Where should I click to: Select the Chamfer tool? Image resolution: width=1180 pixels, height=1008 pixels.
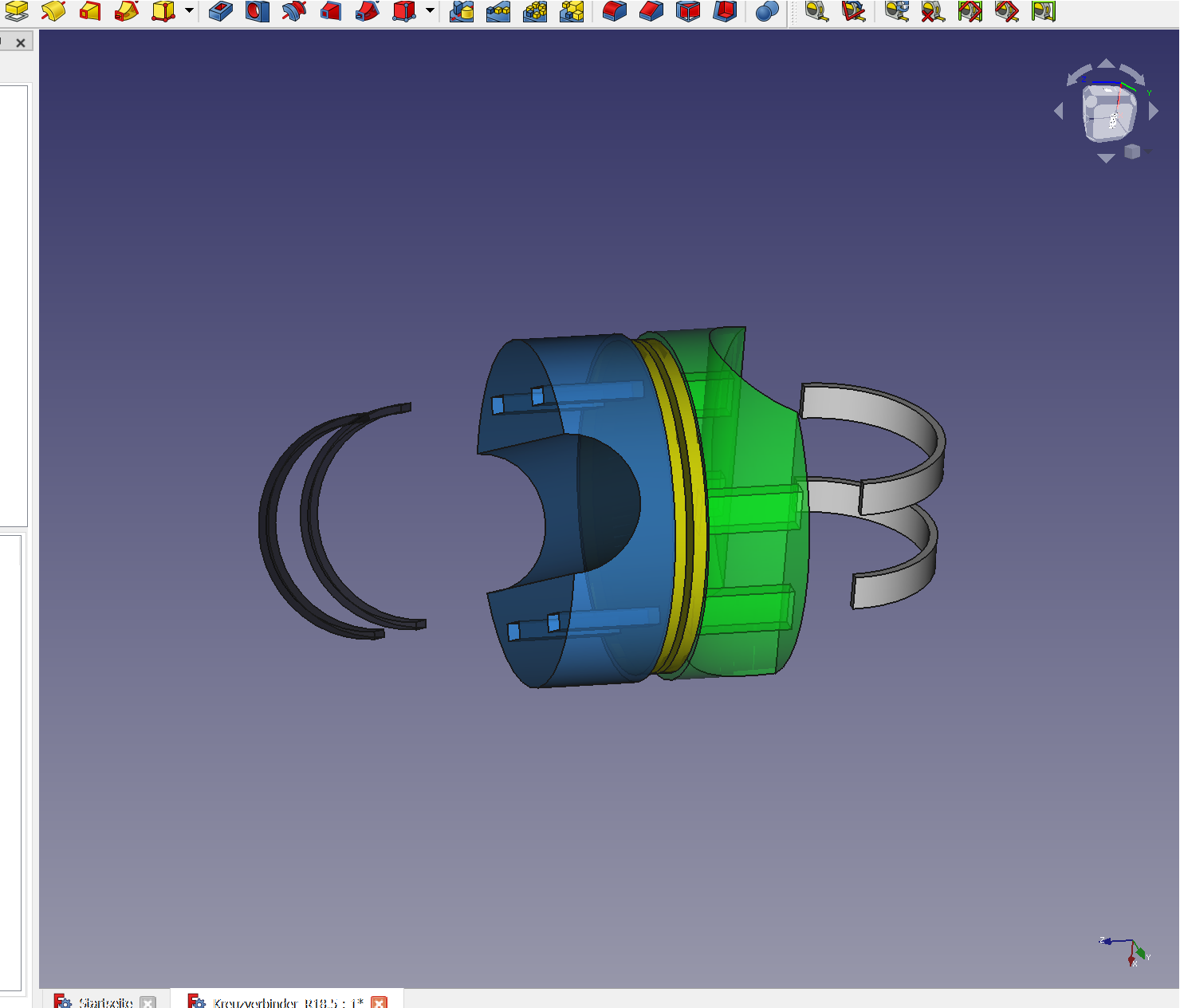(x=651, y=11)
